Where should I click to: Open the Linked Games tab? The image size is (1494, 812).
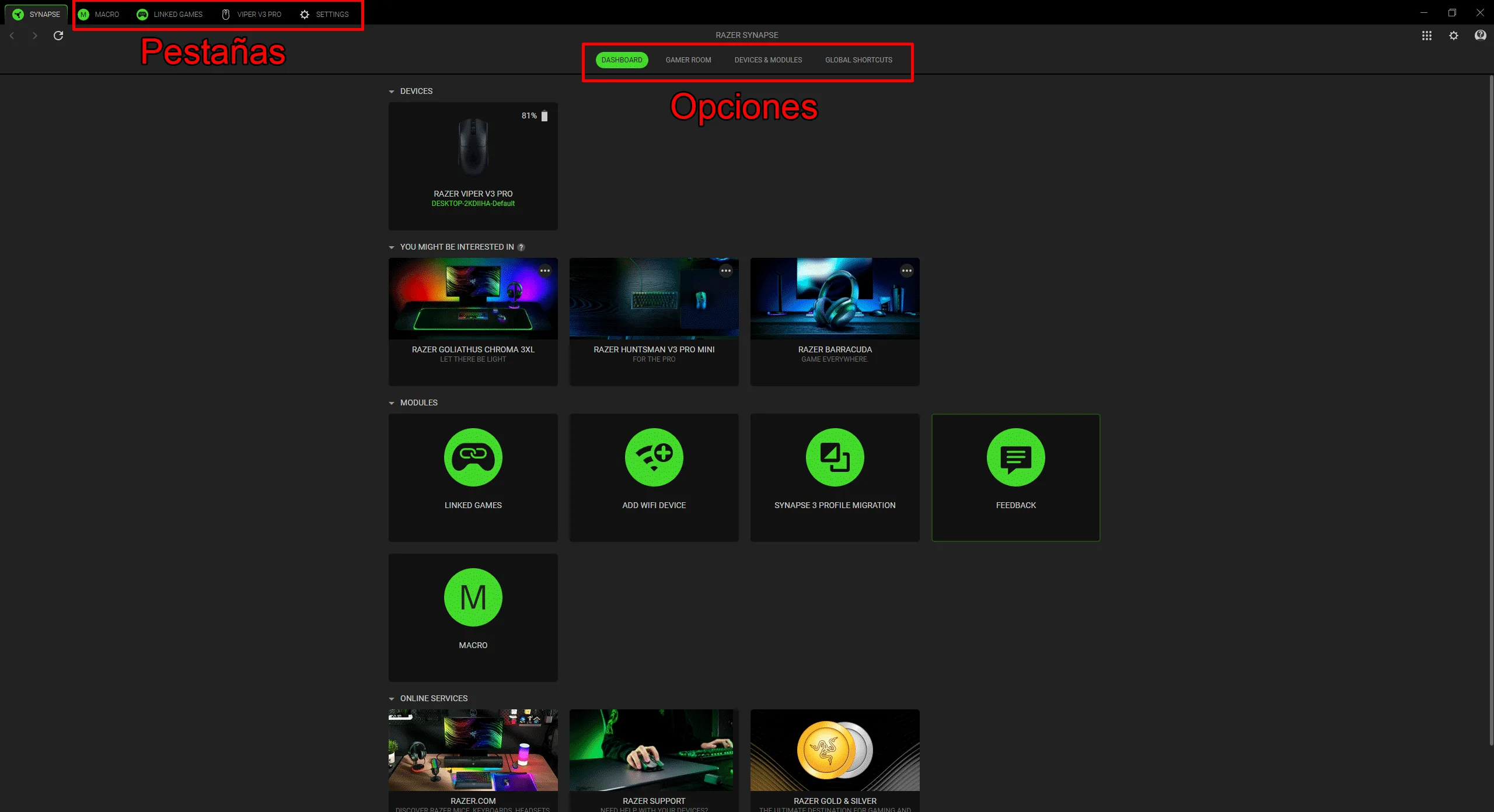(x=170, y=14)
